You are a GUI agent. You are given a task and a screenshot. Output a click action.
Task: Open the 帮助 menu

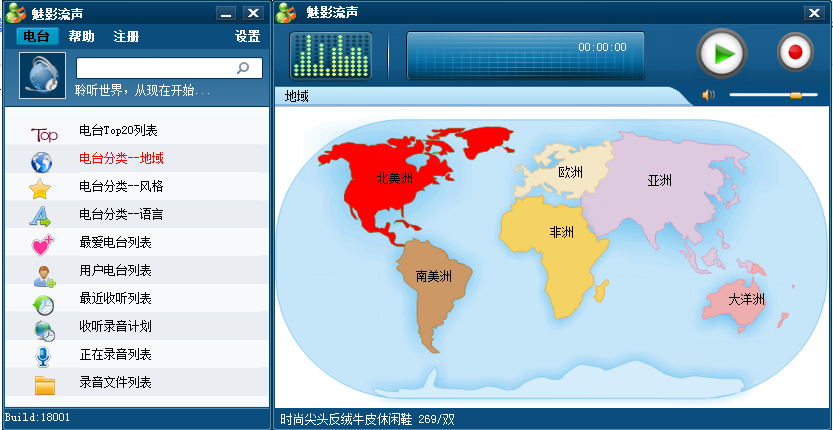pos(82,37)
